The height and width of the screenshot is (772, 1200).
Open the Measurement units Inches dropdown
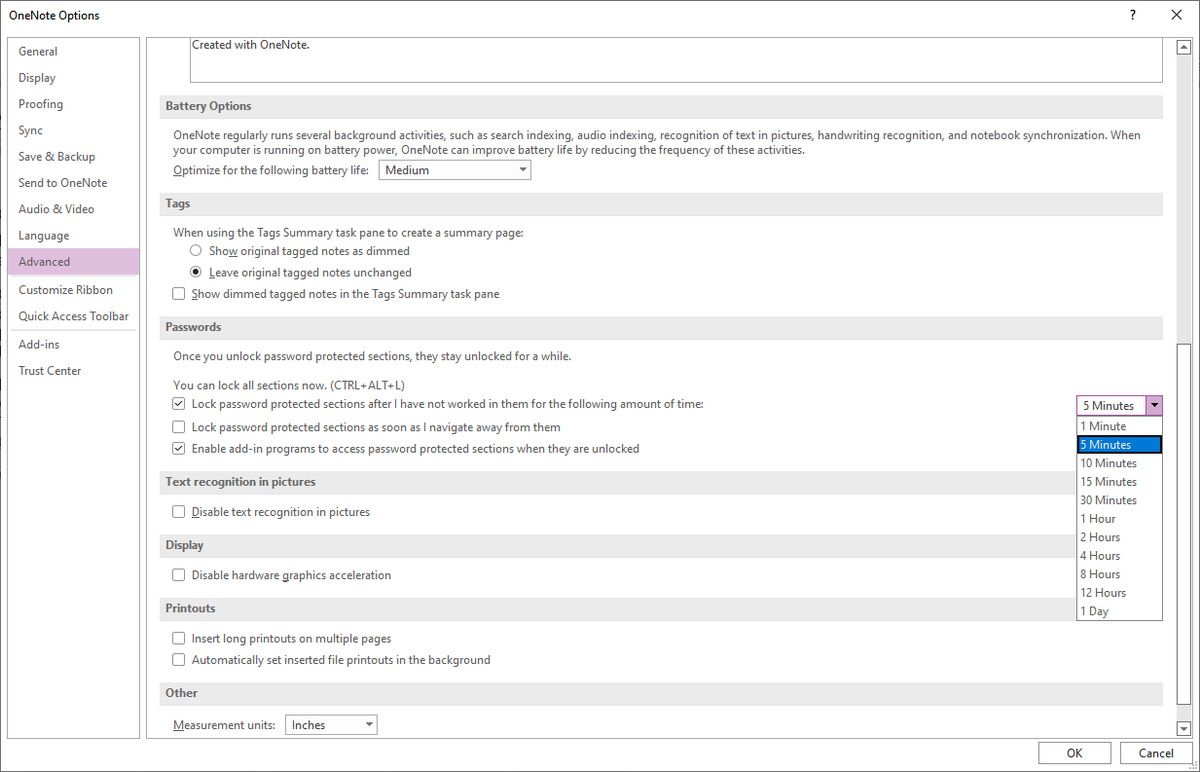tap(331, 725)
